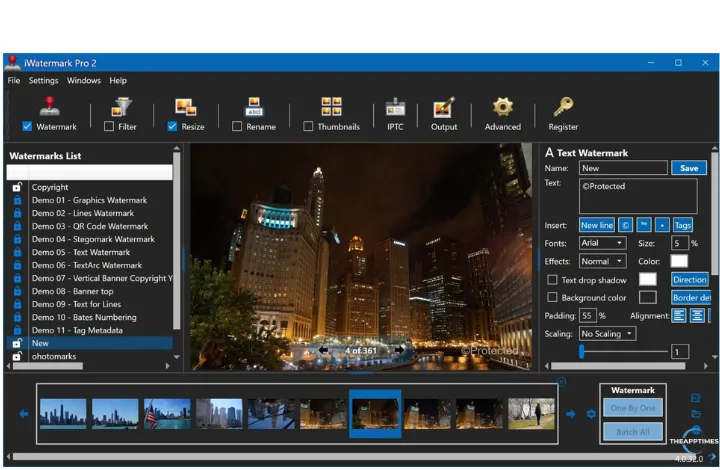Viewport: 720px width, 470px height.
Task: Toggle lock icon beside Copyright watermark
Action: [17, 187]
